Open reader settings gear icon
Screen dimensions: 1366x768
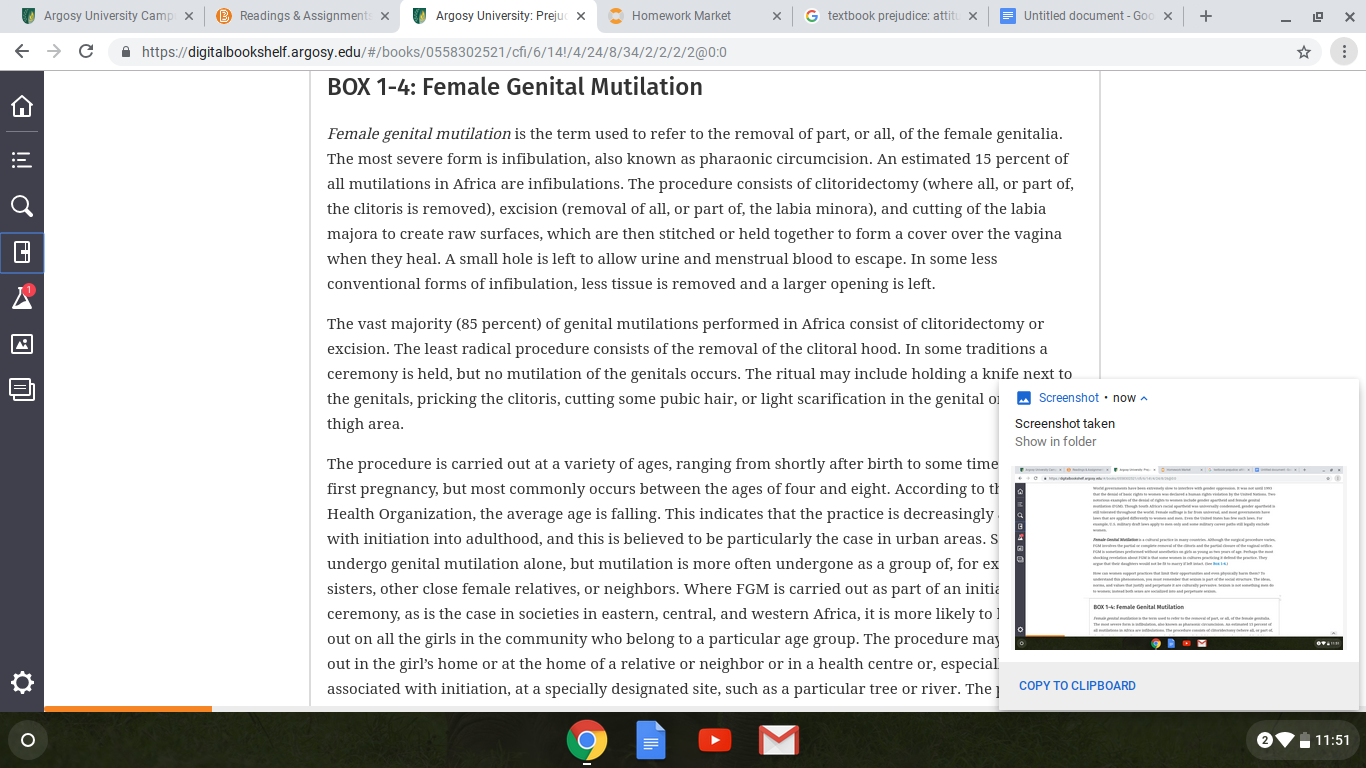(22, 683)
